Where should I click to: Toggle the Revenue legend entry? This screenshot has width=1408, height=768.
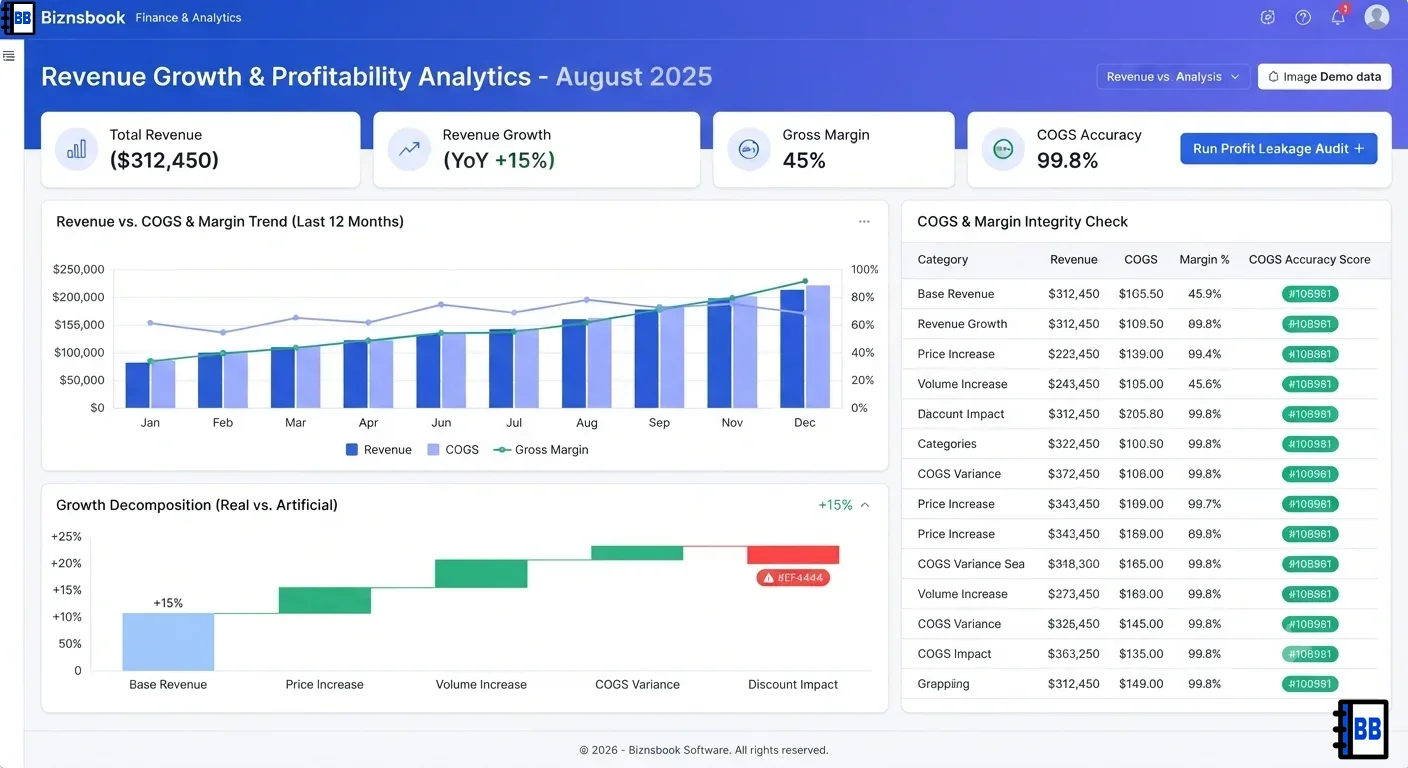pos(379,450)
